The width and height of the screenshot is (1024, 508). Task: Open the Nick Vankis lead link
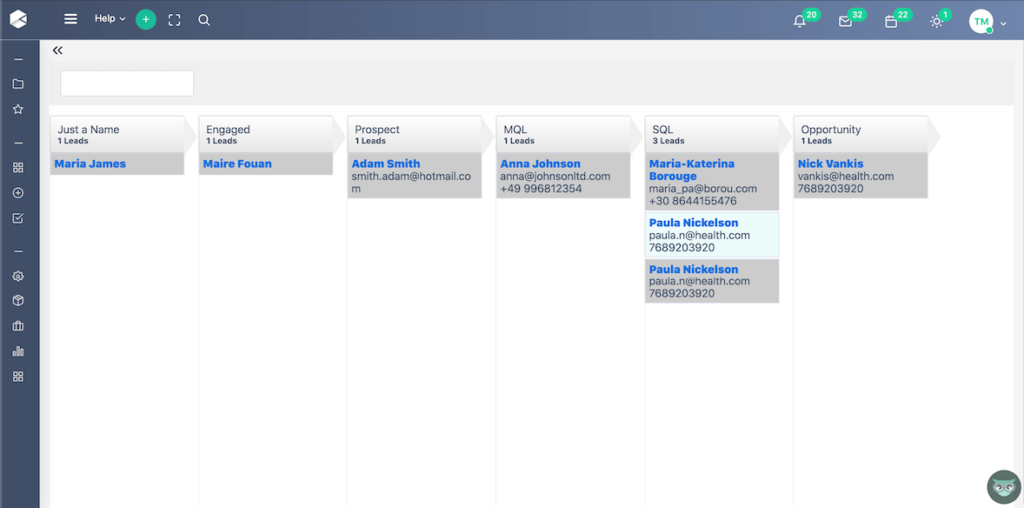(830, 164)
